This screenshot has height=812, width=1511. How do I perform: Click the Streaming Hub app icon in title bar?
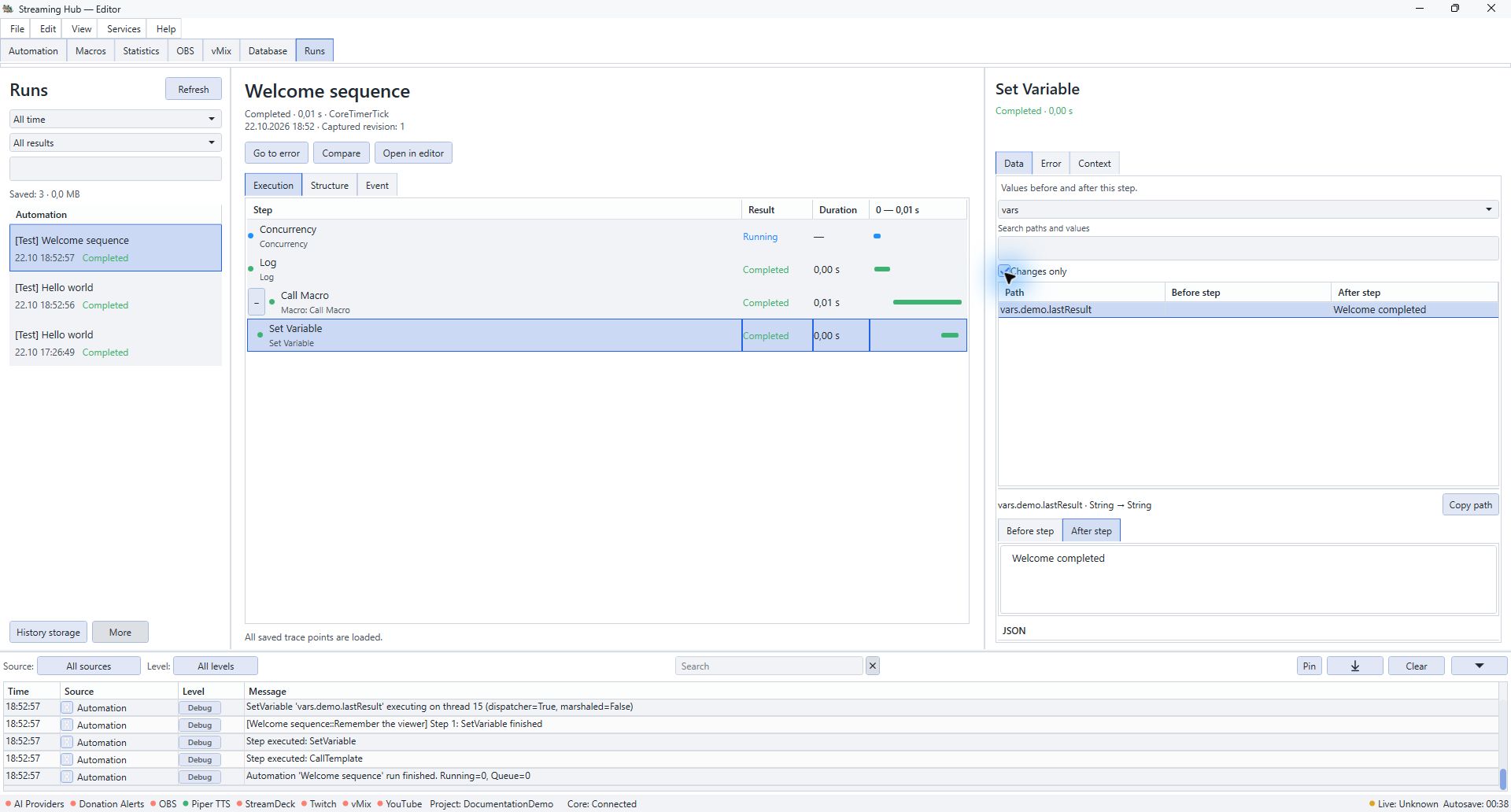[8, 9]
